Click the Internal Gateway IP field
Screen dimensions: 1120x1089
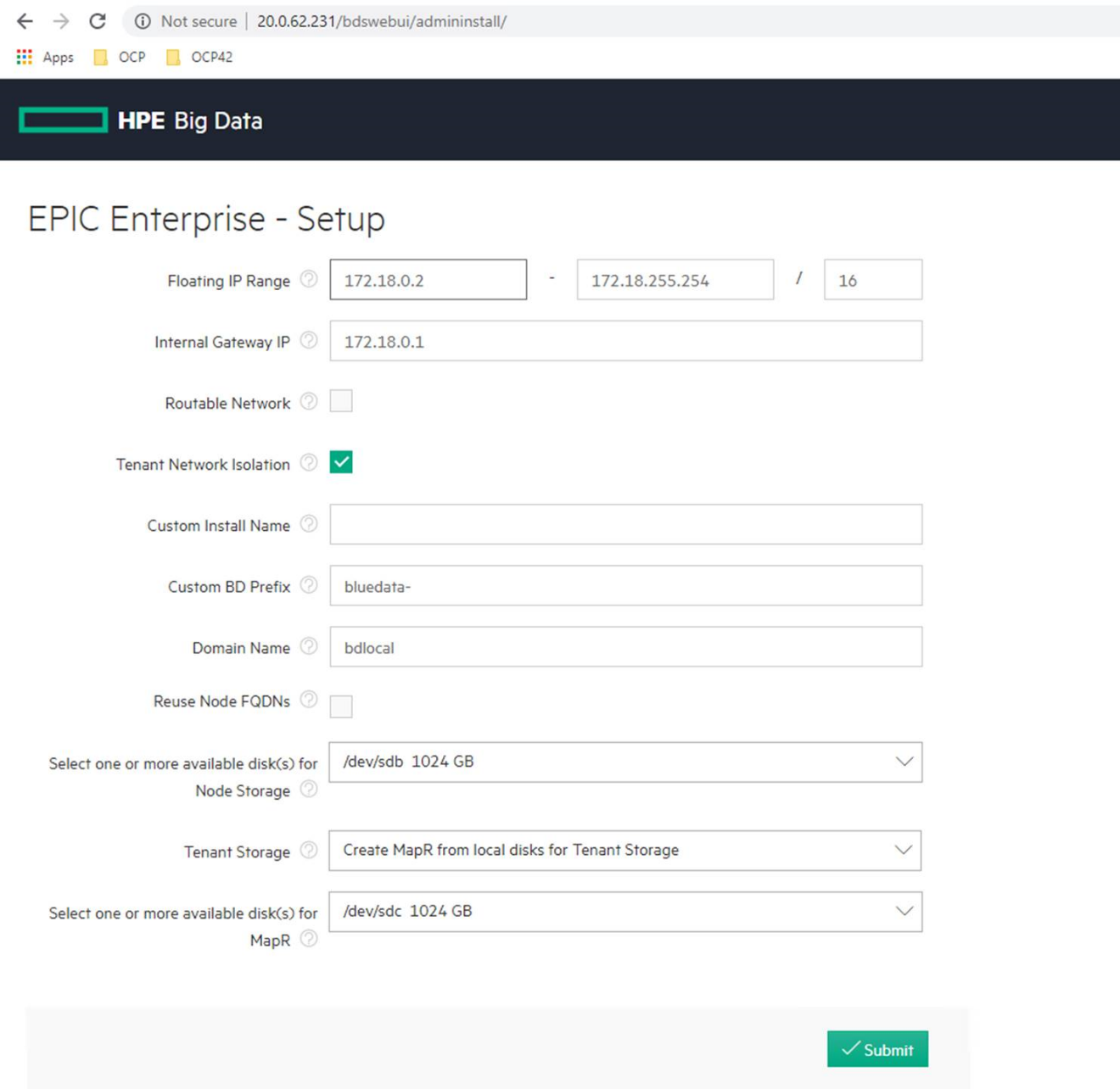click(626, 341)
